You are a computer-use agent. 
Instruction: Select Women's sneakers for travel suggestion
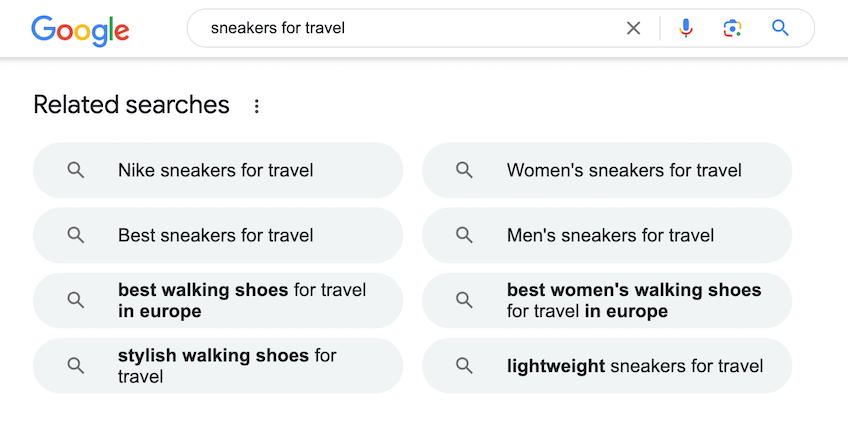(x=607, y=170)
